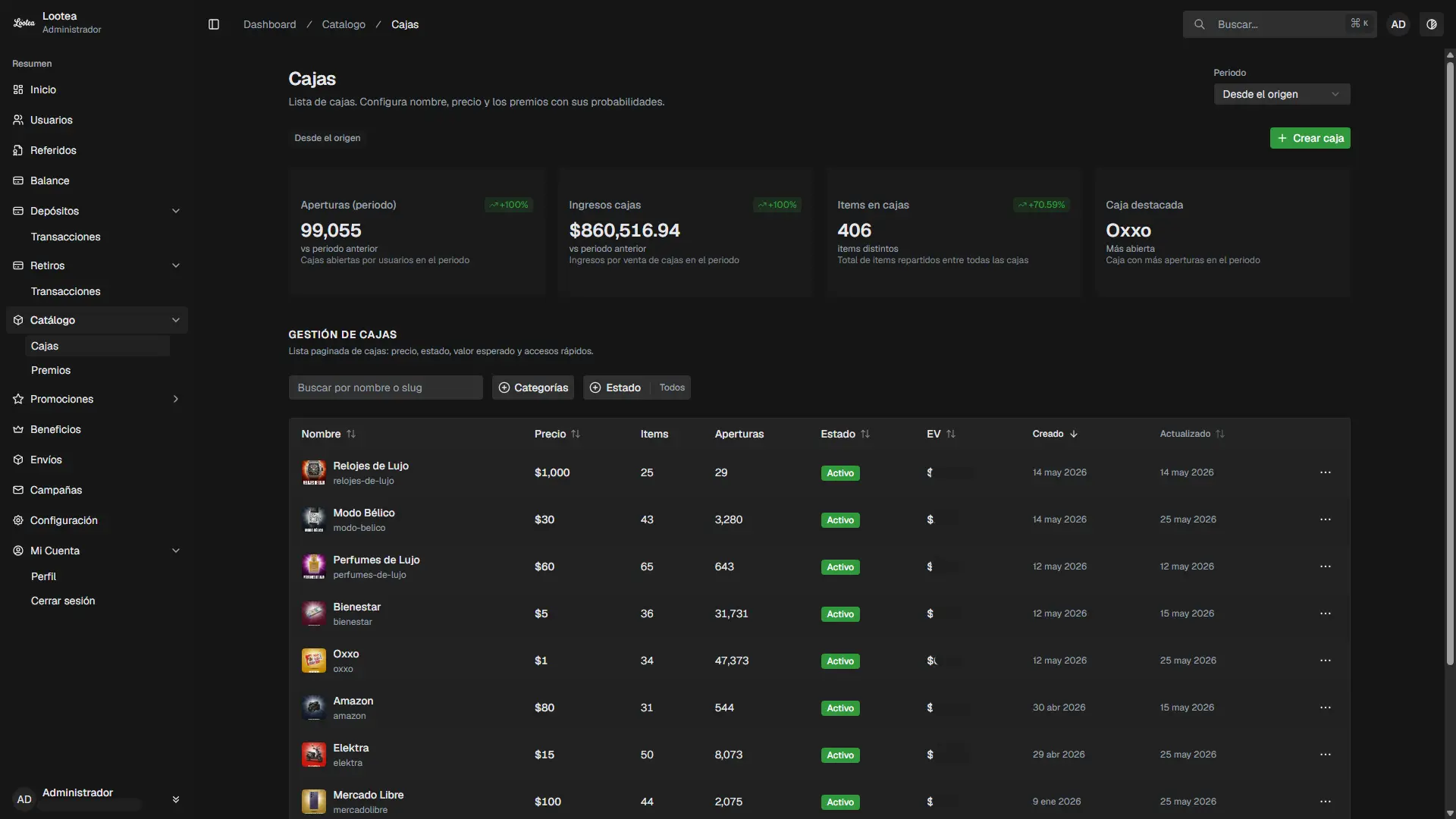Open the Periodo dropdown Desde el origen
Image resolution: width=1456 pixels, height=819 pixels.
coord(1282,94)
